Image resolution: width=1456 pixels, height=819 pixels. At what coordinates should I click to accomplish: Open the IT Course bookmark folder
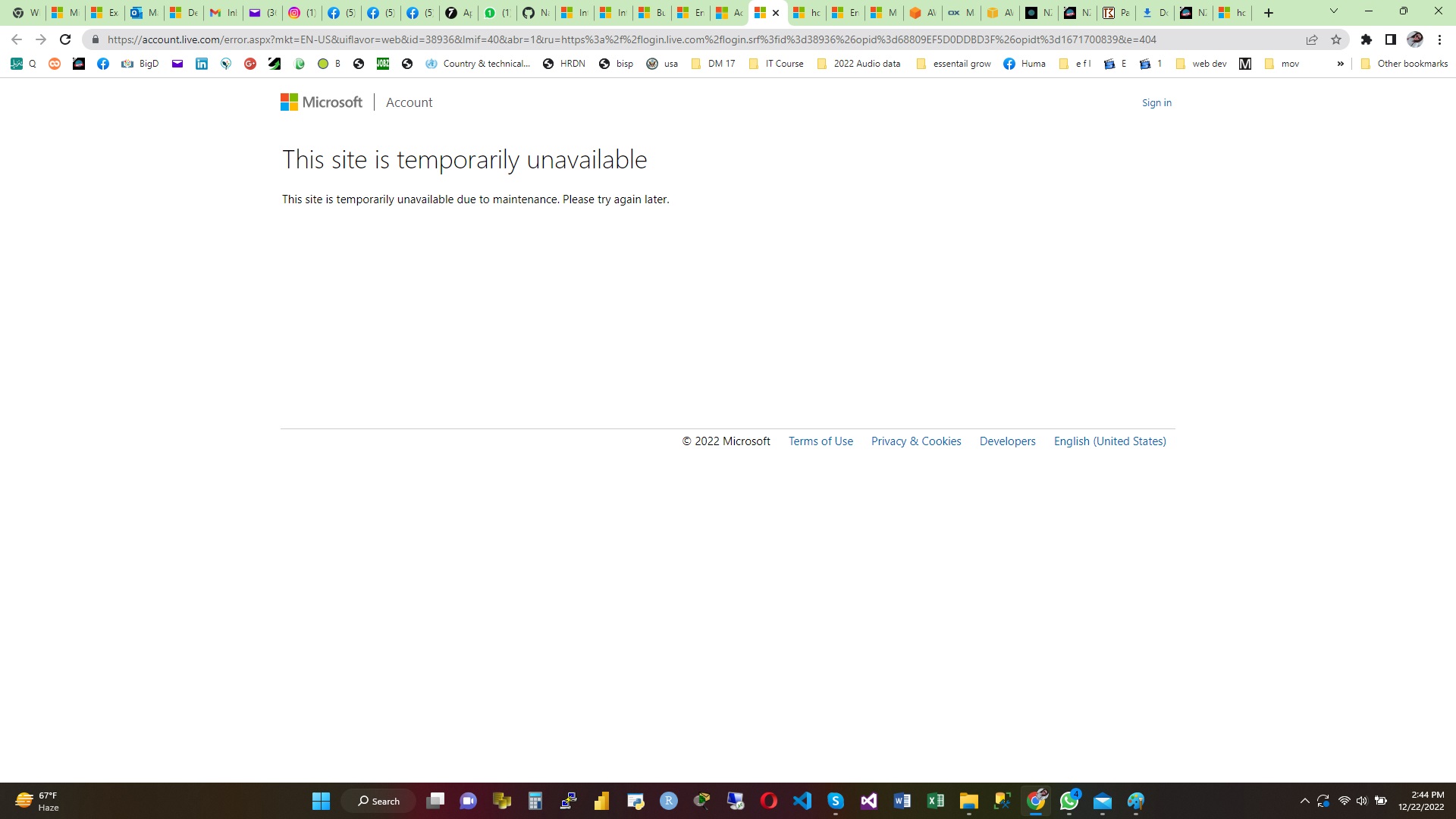tap(777, 64)
